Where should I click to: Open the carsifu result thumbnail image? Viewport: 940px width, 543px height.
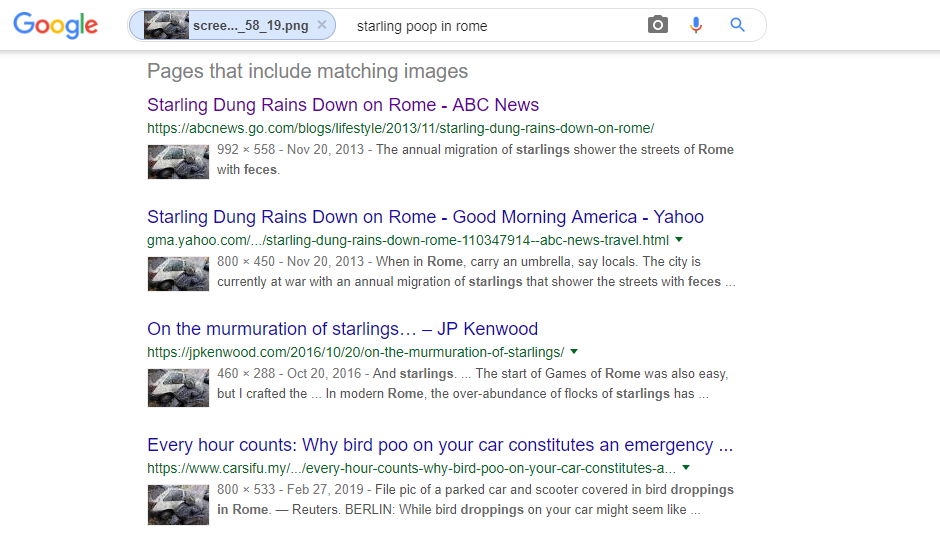pyautogui.click(x=178, y=505)
